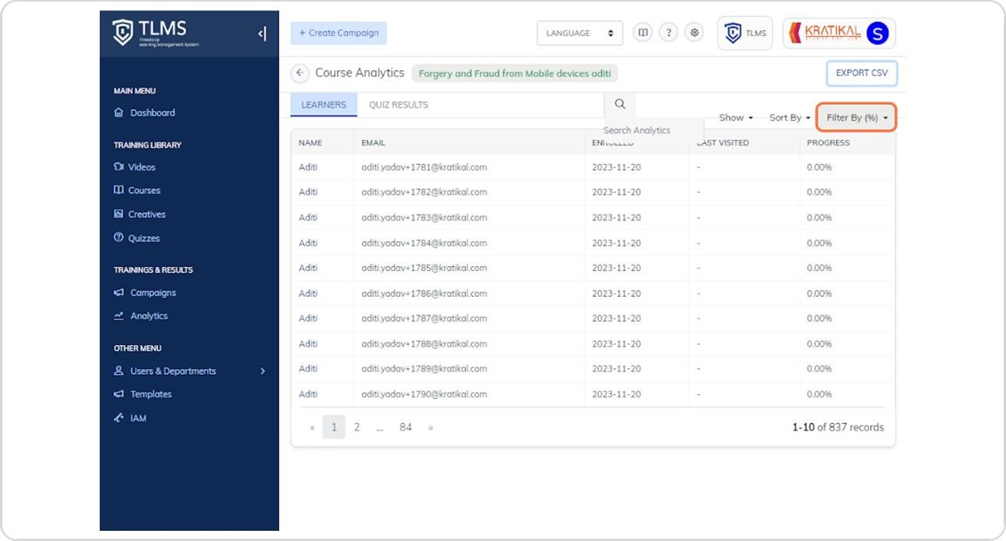Expand Users & Departments chevron

pyautogui.click(x=262, y=371)
